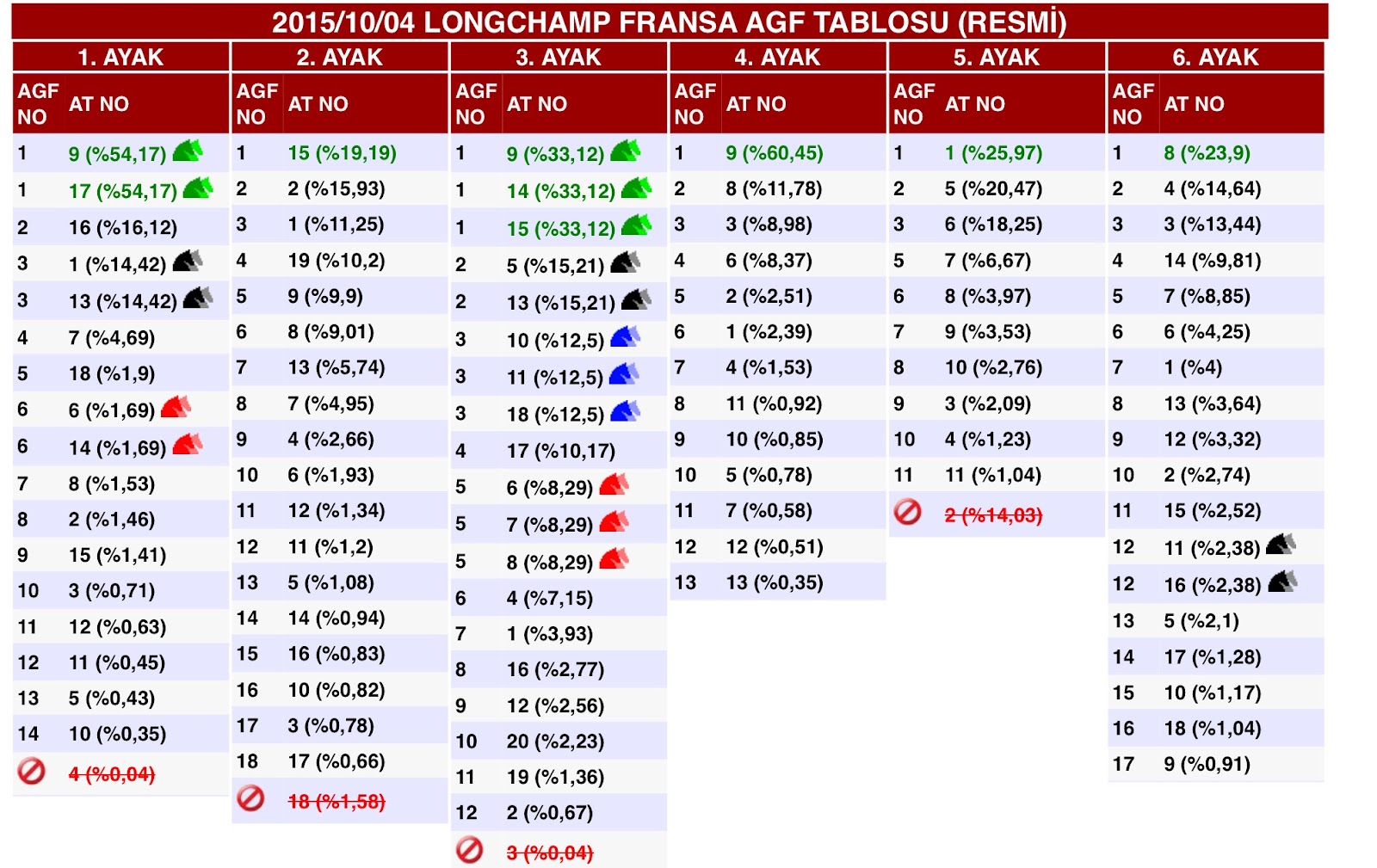Select the green horse icon next to 15 (%33,12)

(637, 225)
